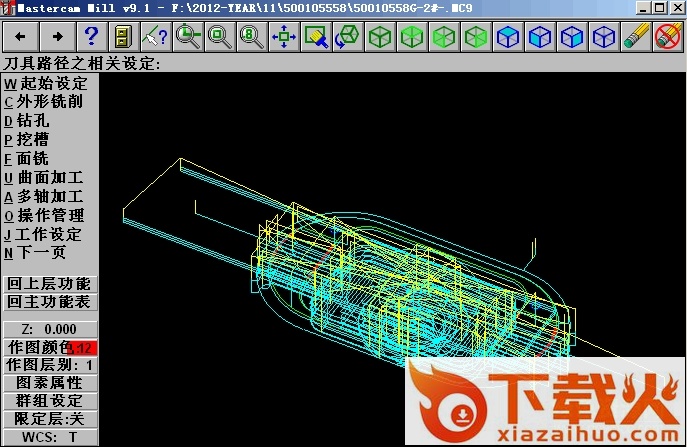Toggle 限定层:关 mask level setting
687x447 pixels.
point(50,419)
